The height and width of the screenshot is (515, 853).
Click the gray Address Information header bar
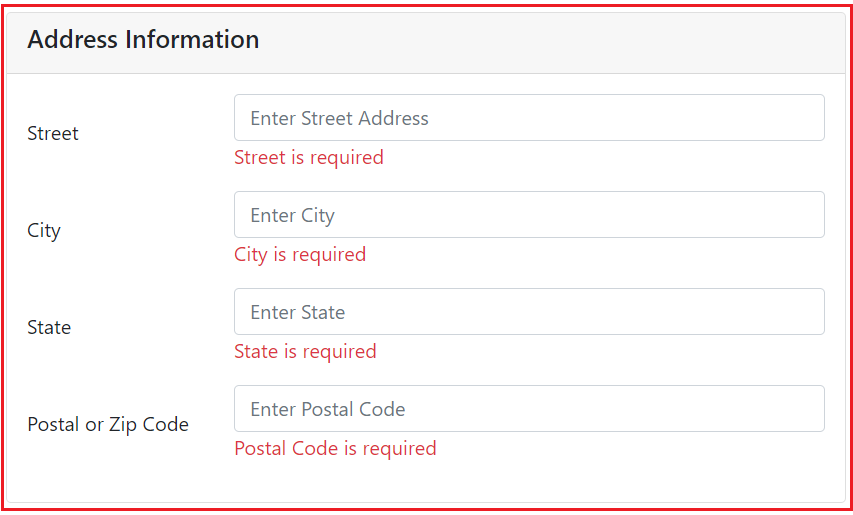coord(425,43)
